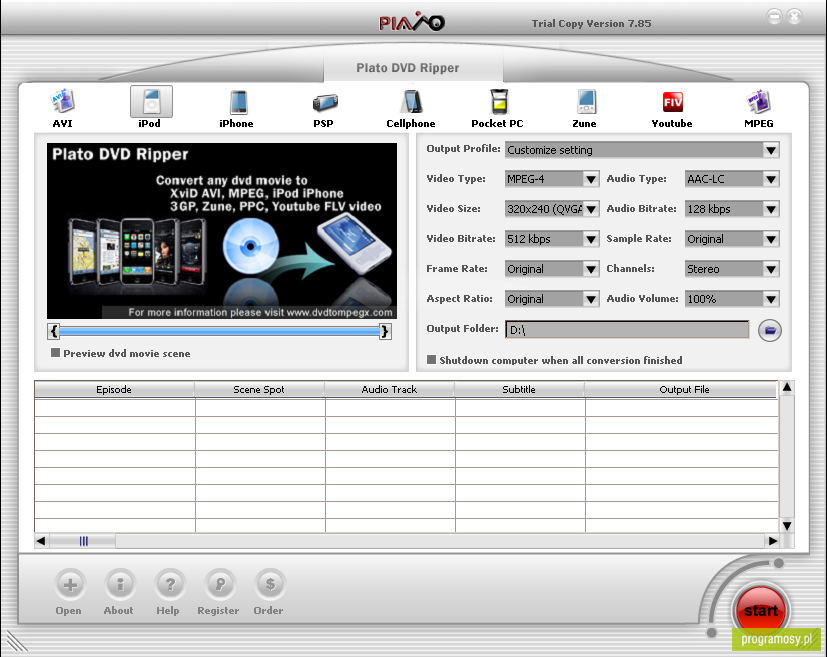827x657 pixels.
Task: Open a DVD with the Open button
Action: pyautogui.click(x=70, y=584)
